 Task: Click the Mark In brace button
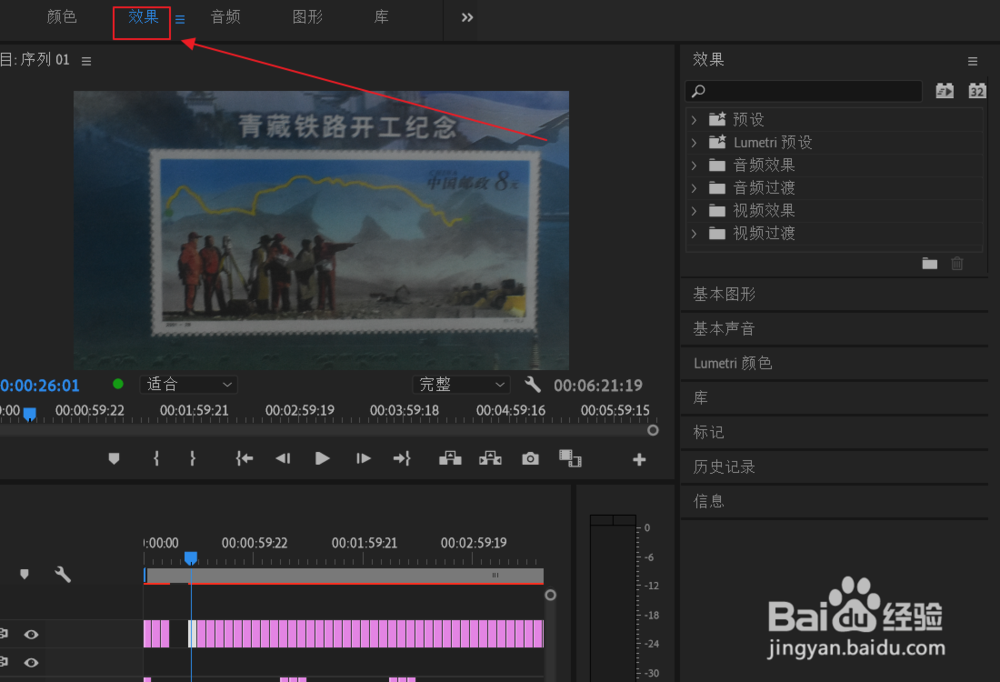click(x=156, y=459)
